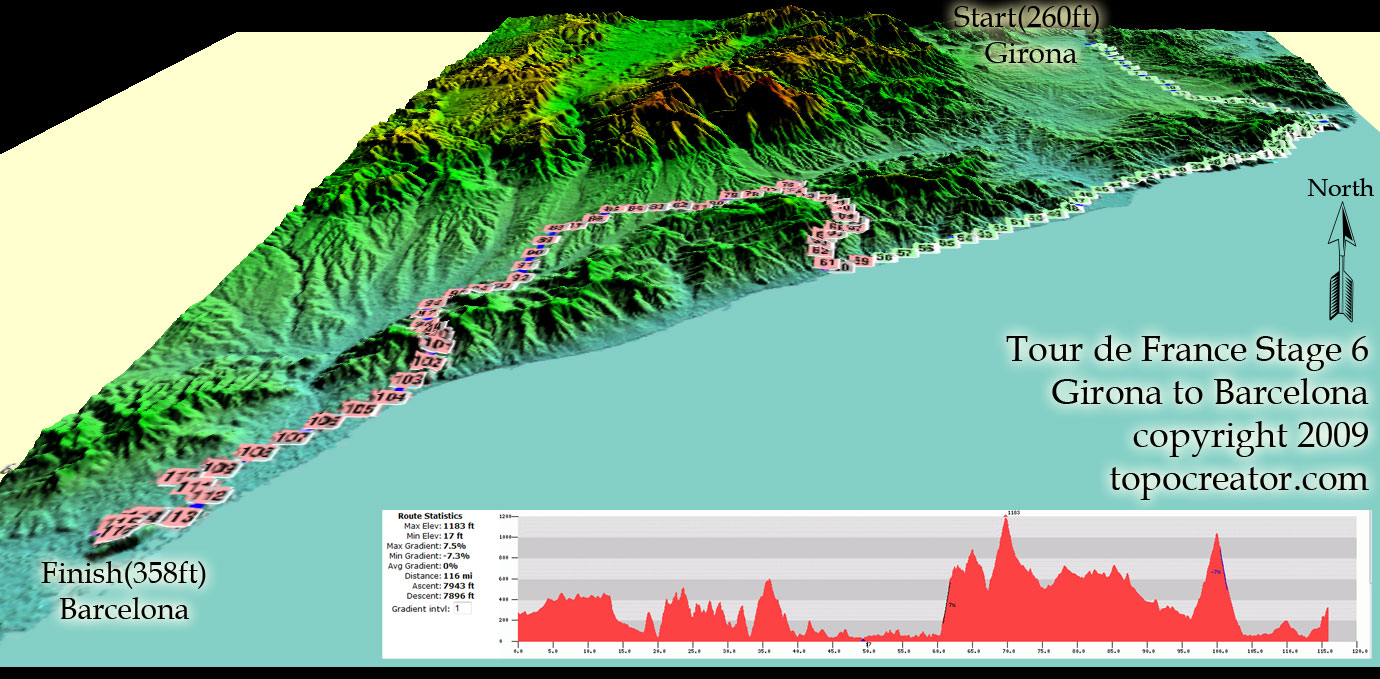Click the "-7%" gradient marker on the chart
Viewport: 1380px width, 679px height.
(x=1215, y=571)
